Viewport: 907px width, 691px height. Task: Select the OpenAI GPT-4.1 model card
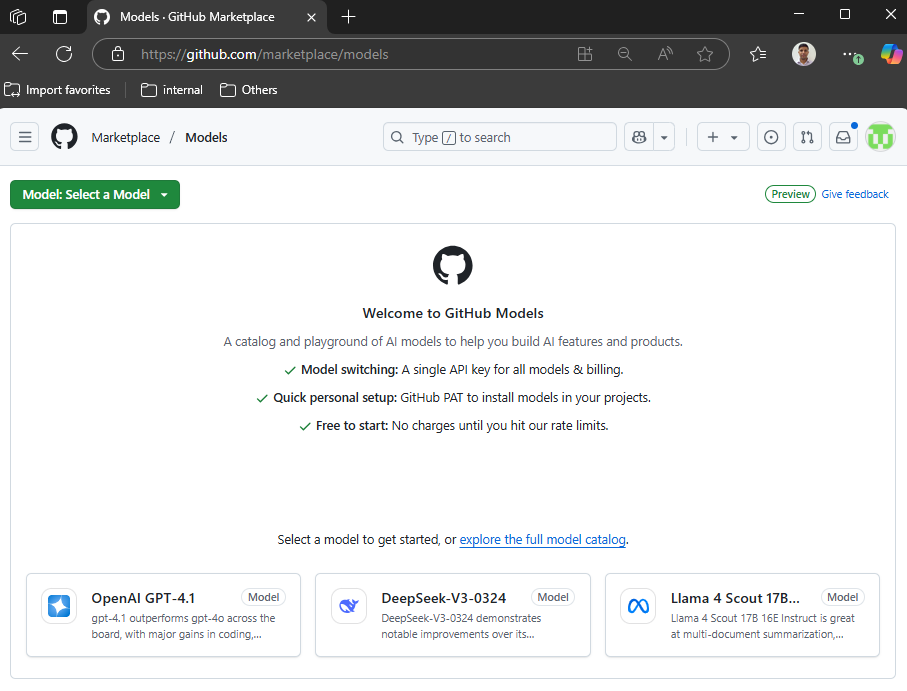(164, 615)
